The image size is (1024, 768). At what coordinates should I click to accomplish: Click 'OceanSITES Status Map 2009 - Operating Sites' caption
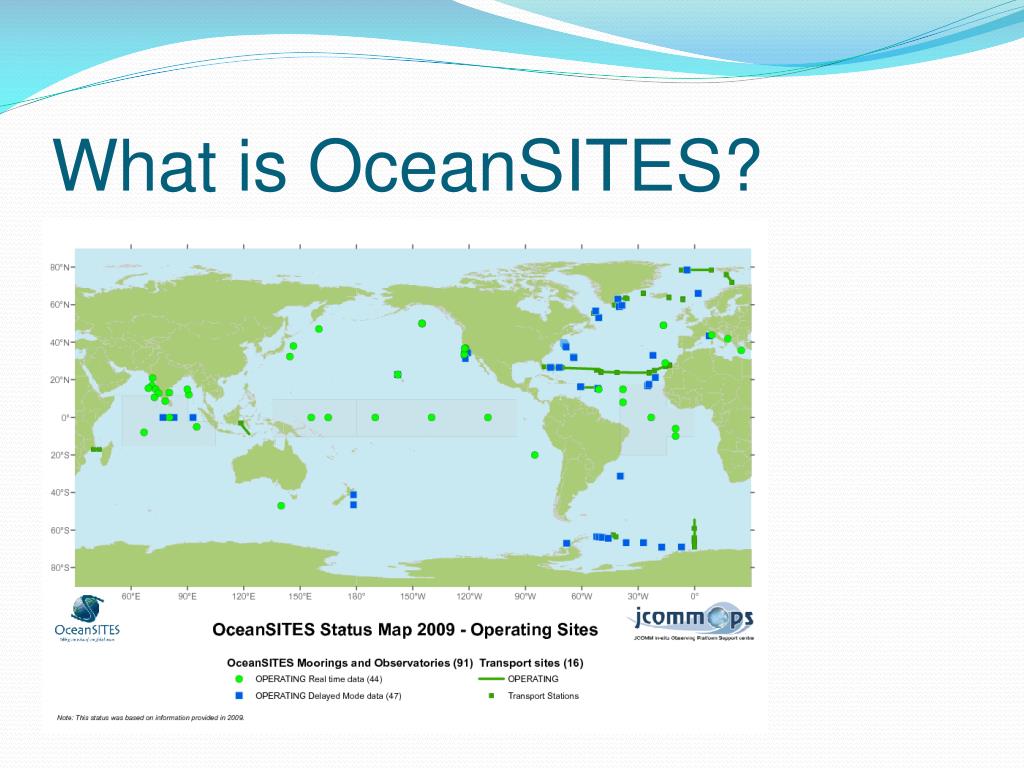tap(405, 630)
